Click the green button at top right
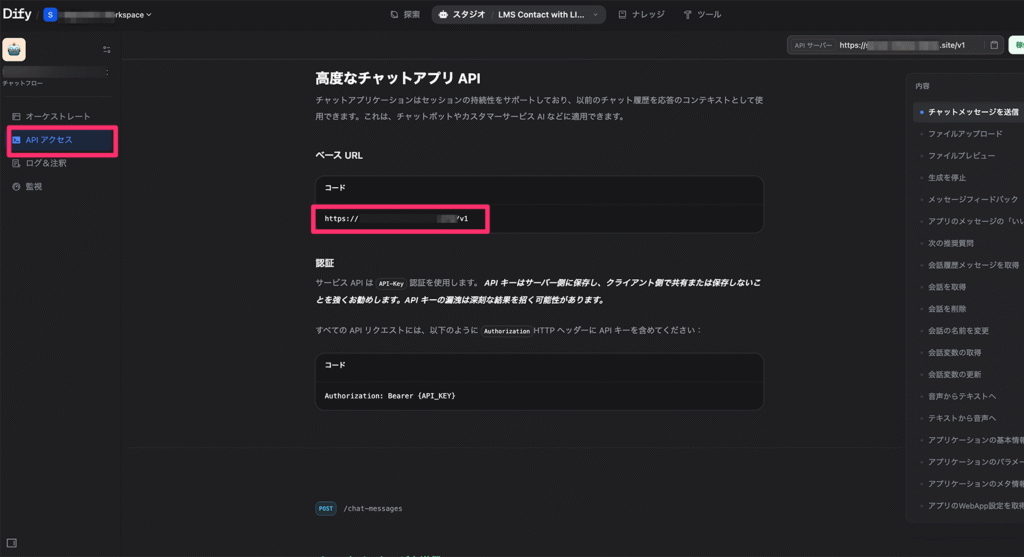1024x557 pixels. (1017, 45)
